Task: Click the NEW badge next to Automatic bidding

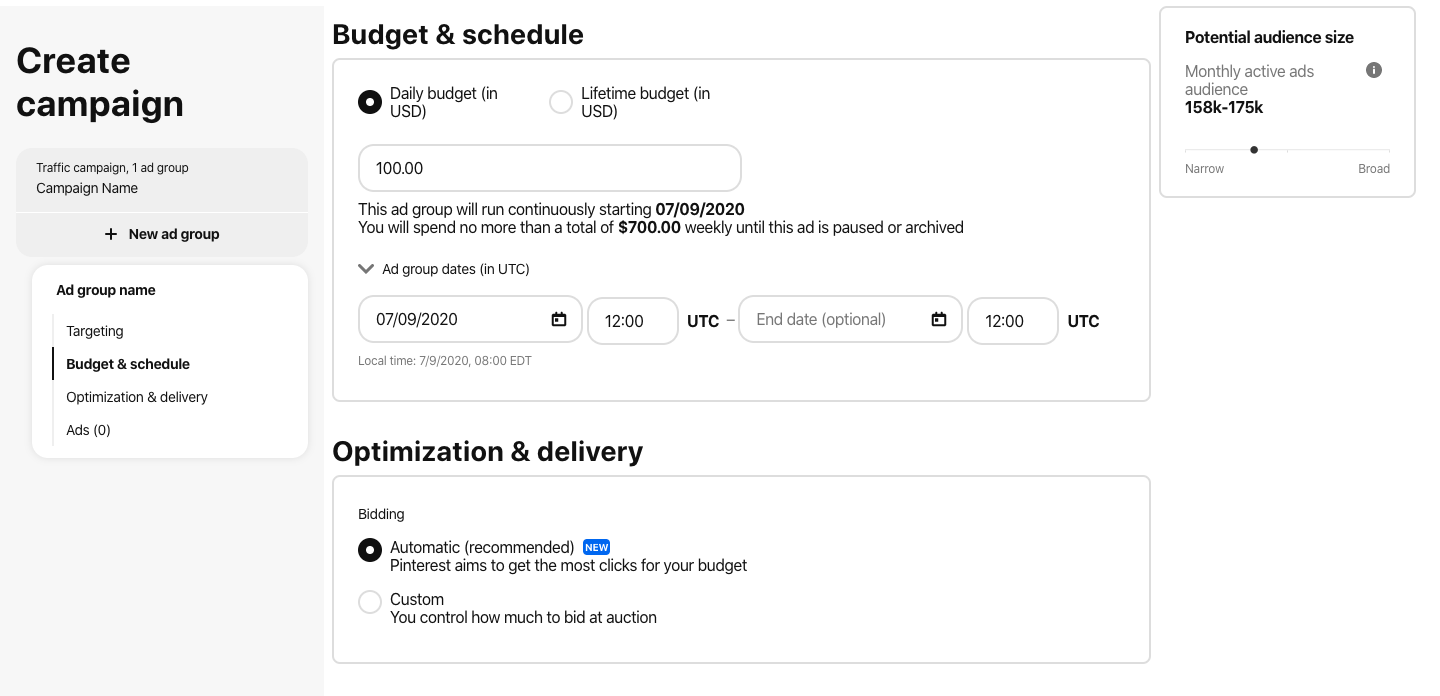Action: click(x=596, y=547)
